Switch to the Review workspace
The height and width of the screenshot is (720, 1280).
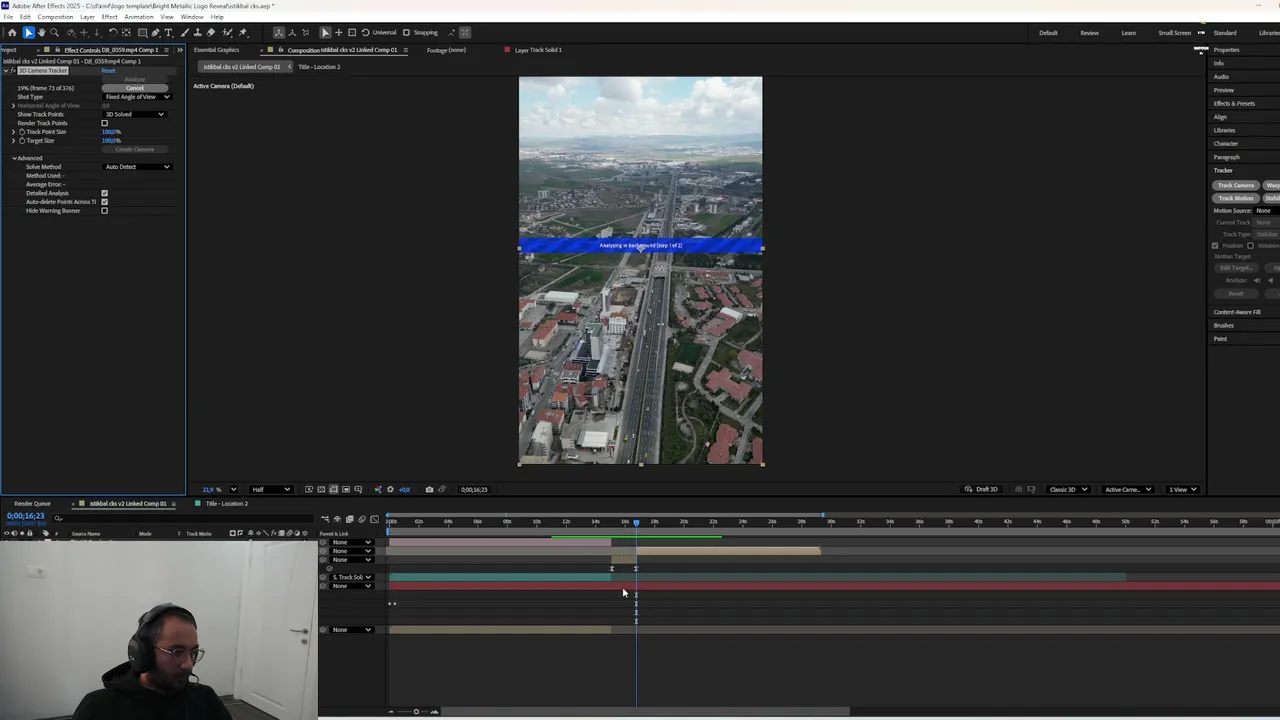point(1089,33)
